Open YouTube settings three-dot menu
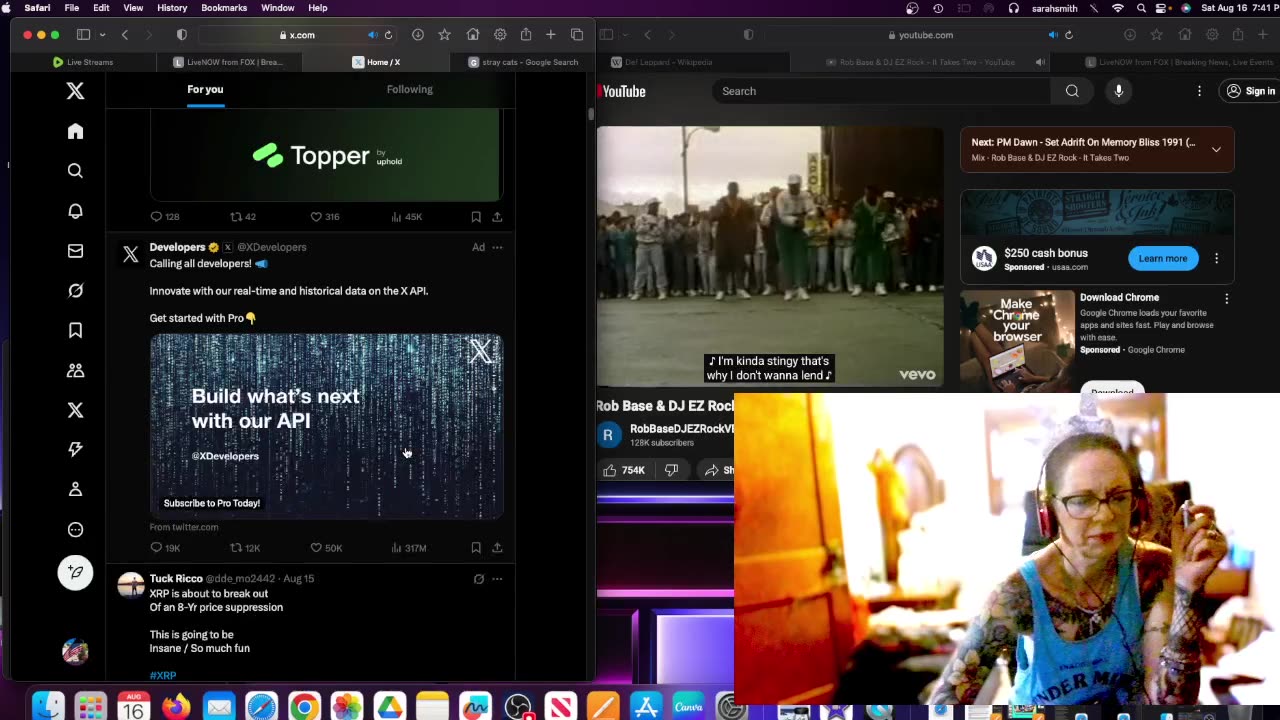This screenshot has height=720, width=1280. click(1199, 91)
